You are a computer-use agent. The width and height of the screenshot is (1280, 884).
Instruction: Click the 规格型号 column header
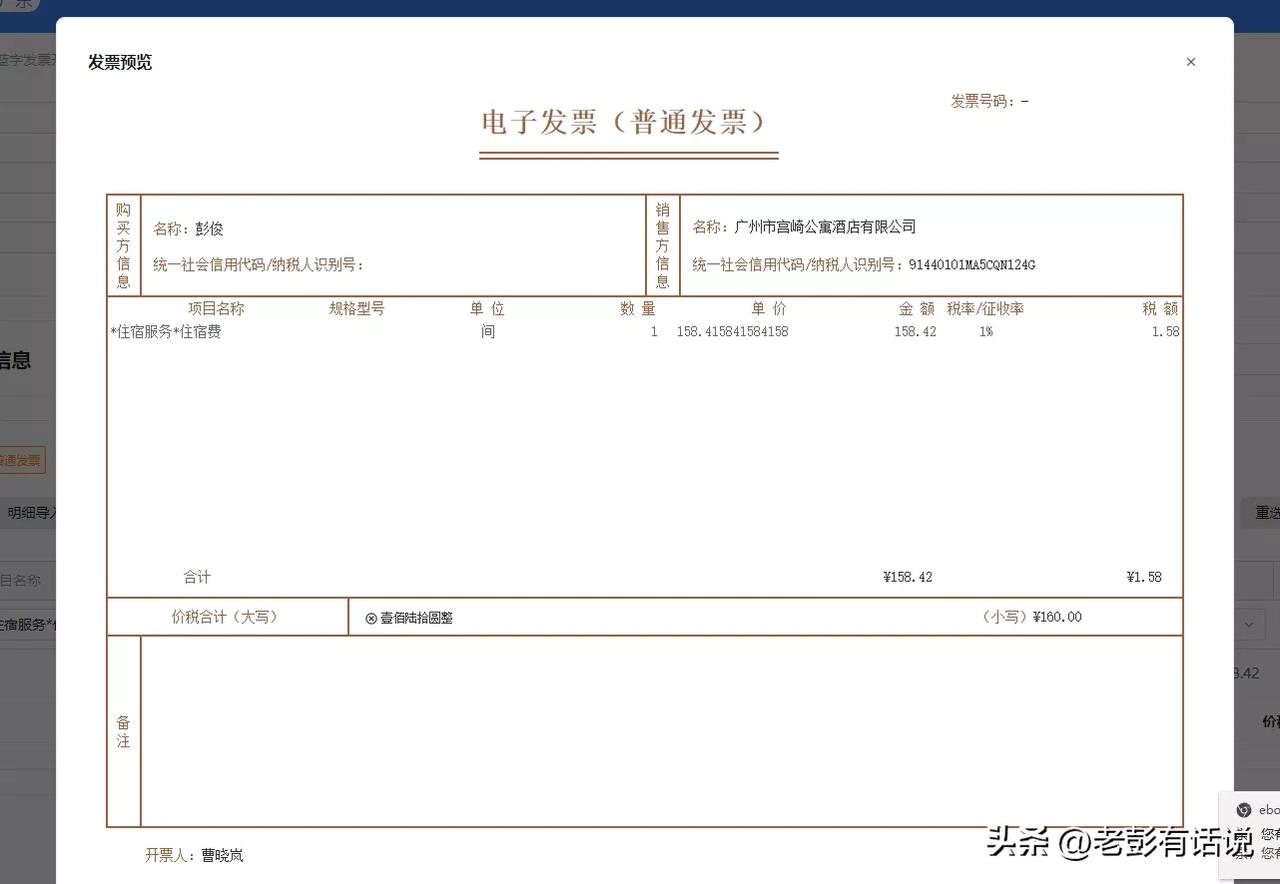point(357,309)
